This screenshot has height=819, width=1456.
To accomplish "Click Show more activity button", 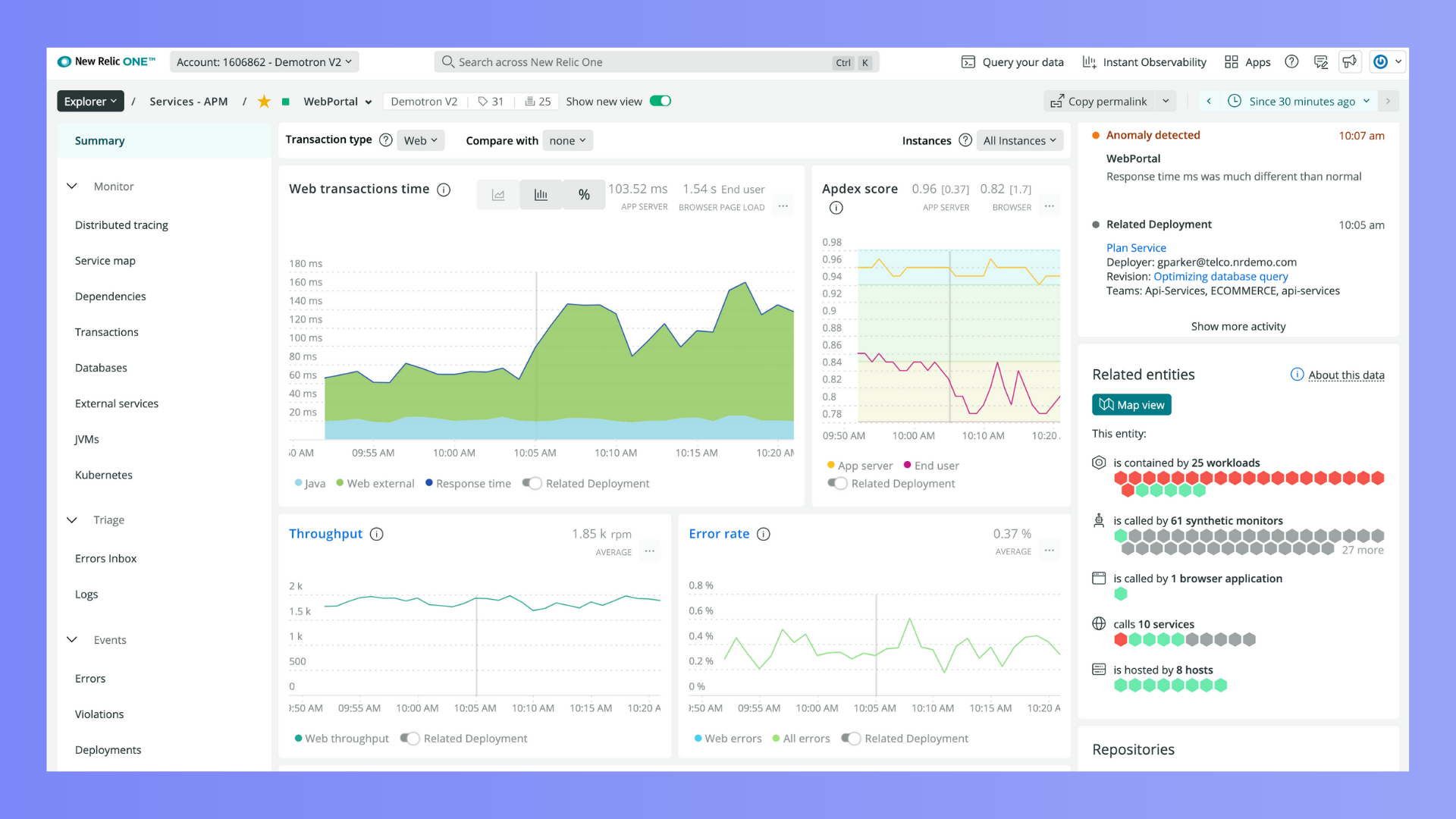I will point(1238,326).
